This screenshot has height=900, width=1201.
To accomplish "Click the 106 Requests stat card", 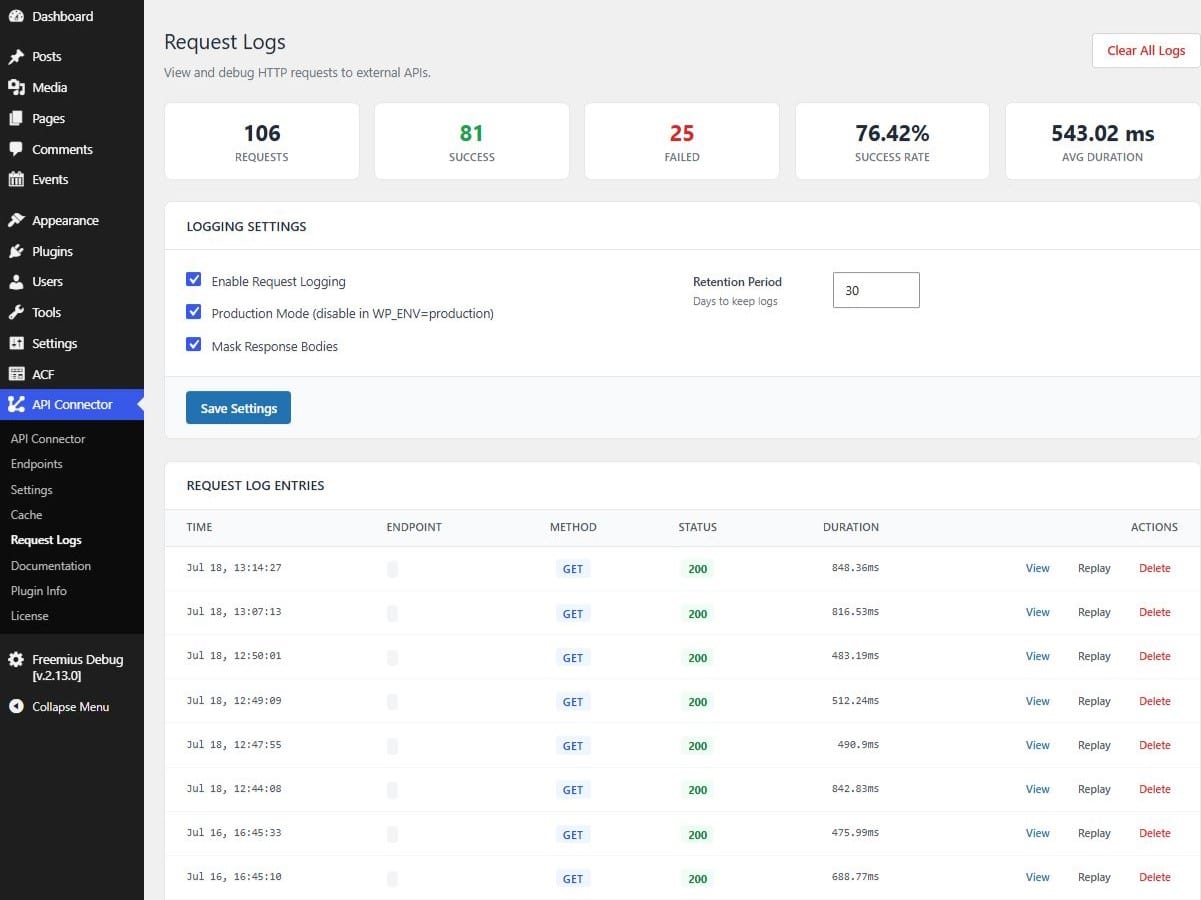I will tap(262, 141).
